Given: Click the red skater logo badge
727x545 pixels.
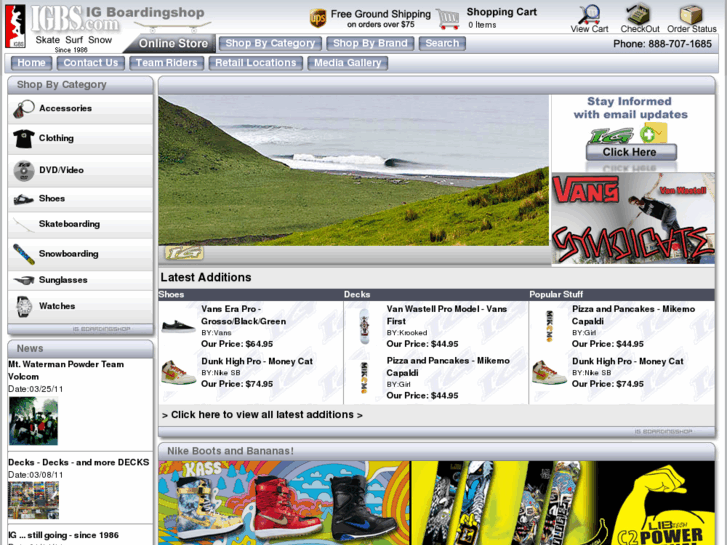Looking at the screenshot, I should tap(15, 26).
